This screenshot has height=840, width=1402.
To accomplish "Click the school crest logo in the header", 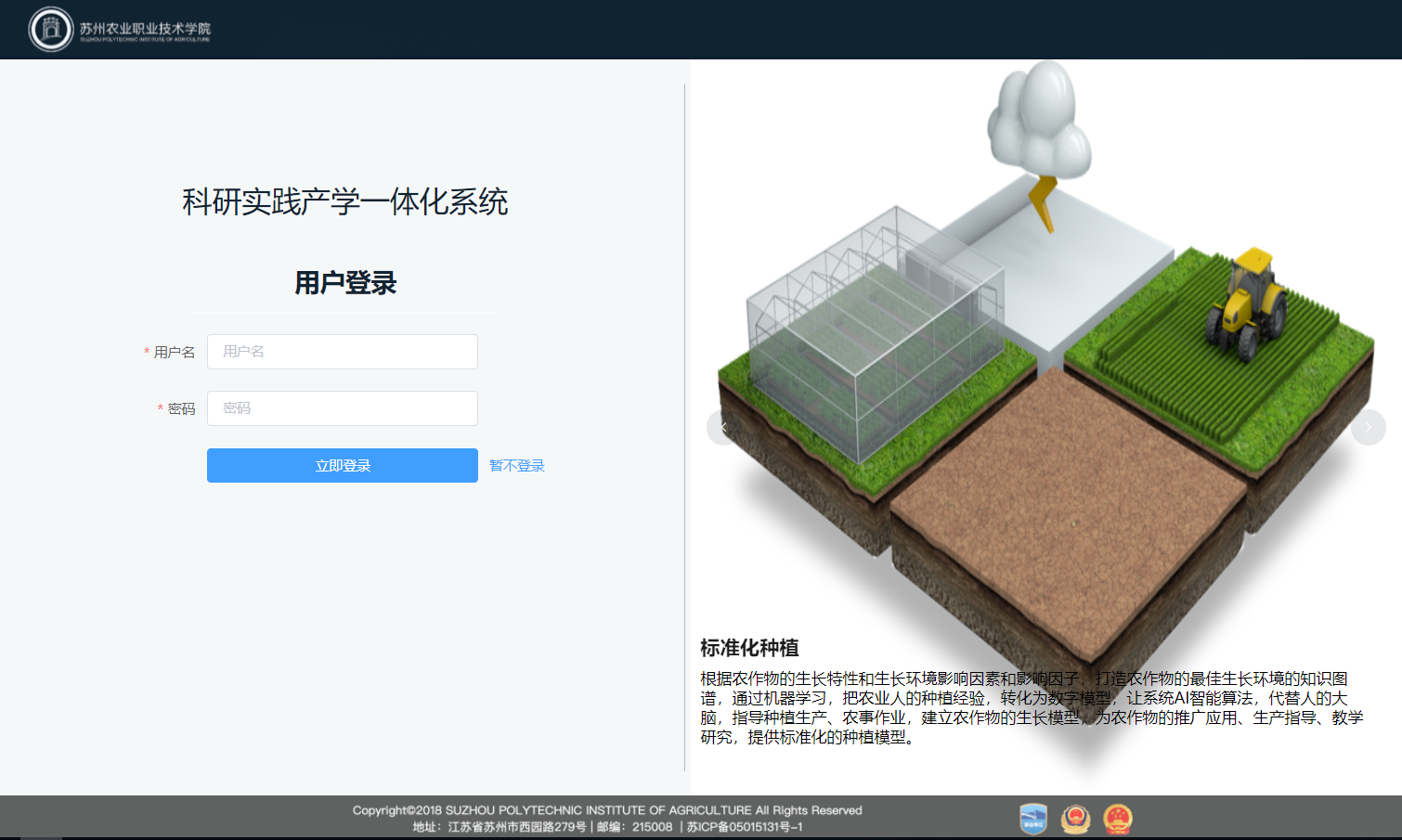I will point(51,28).
